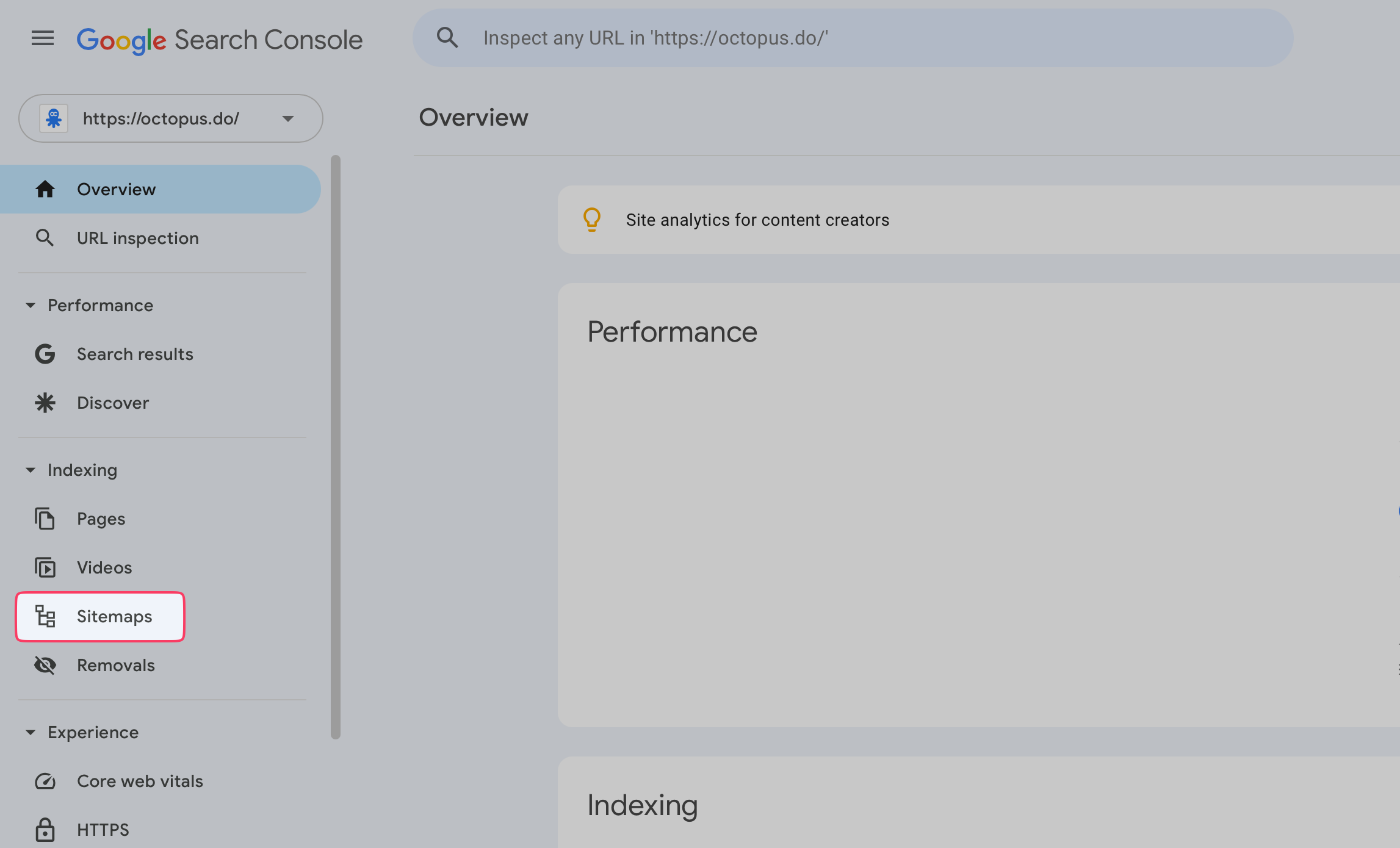Click the Performance card heading
The height and width of the screenshot is (848, 1400).
pyautogui.click(x=672, y=332)
